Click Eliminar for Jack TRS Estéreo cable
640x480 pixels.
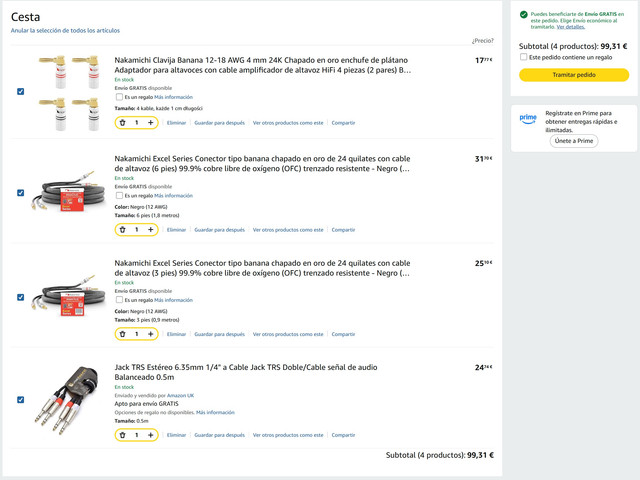tap(176, 435)
